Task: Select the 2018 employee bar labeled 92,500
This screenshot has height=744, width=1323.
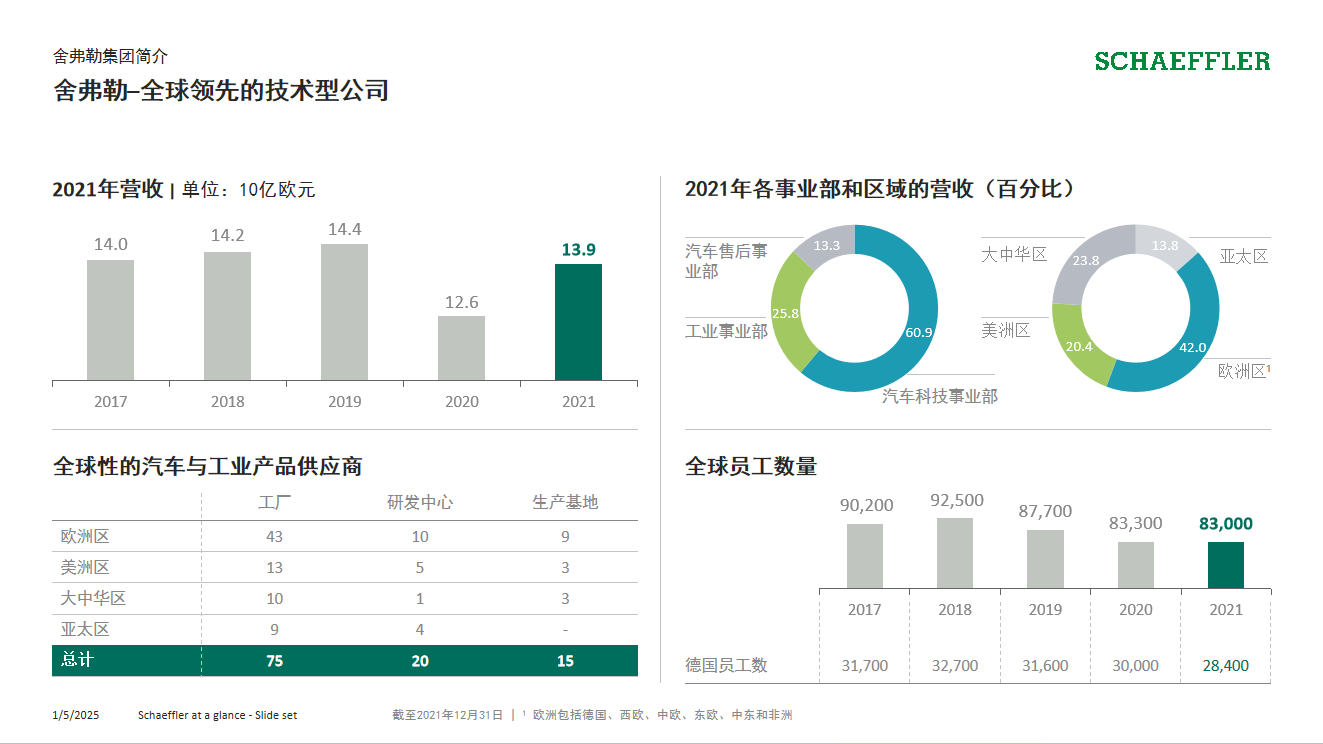Action: (955, 553)
